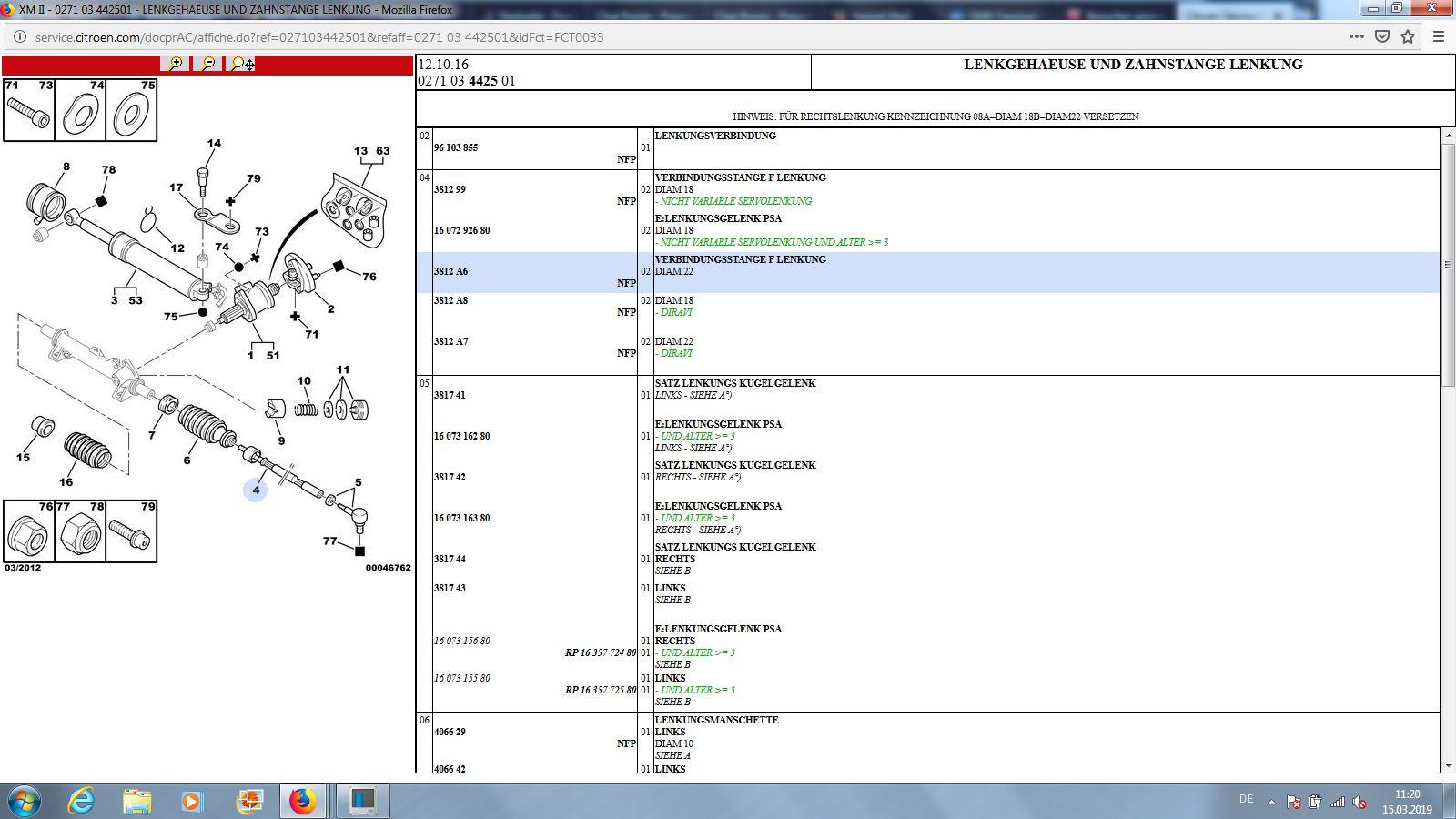The width and height of the screenshot is (1456, 819).
Task: Click the highlighted VERBINDUNGSSTANGE F LENKUNG DIAM 22 row
Action: (x=928, y=272)
